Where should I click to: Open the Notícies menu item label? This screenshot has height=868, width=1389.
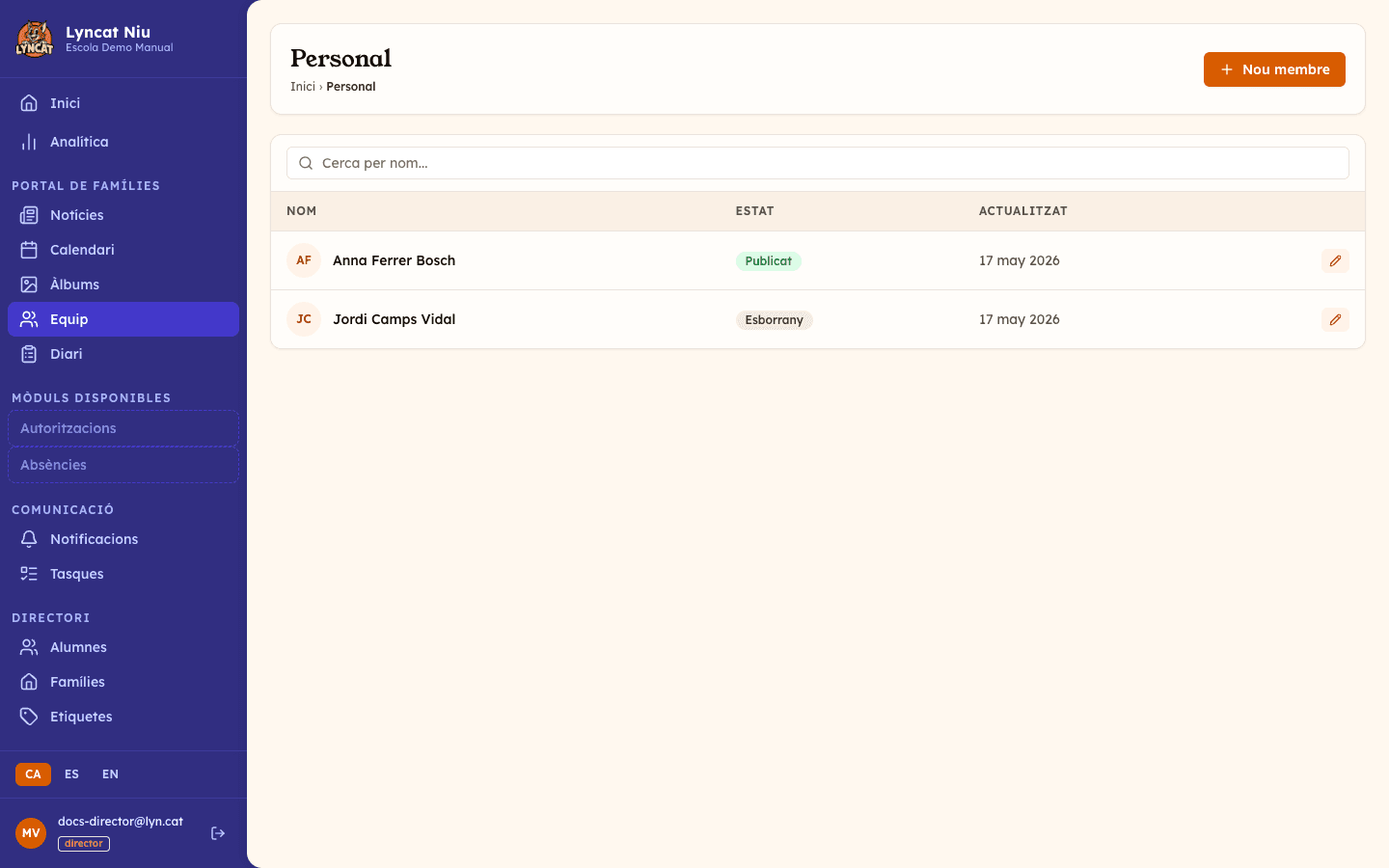point(76,215)
